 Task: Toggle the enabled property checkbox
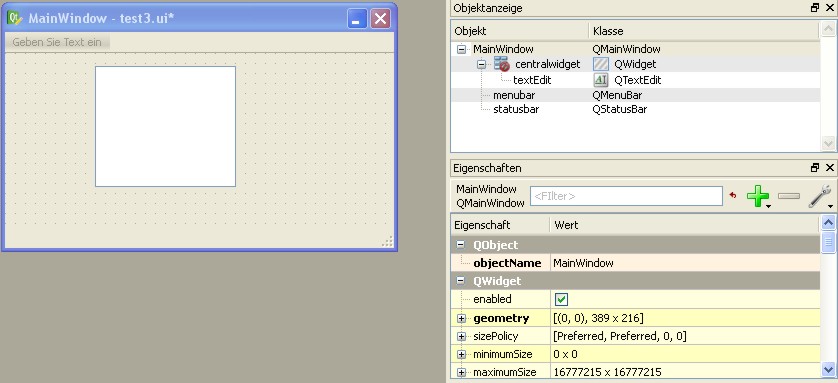point(561,299)
